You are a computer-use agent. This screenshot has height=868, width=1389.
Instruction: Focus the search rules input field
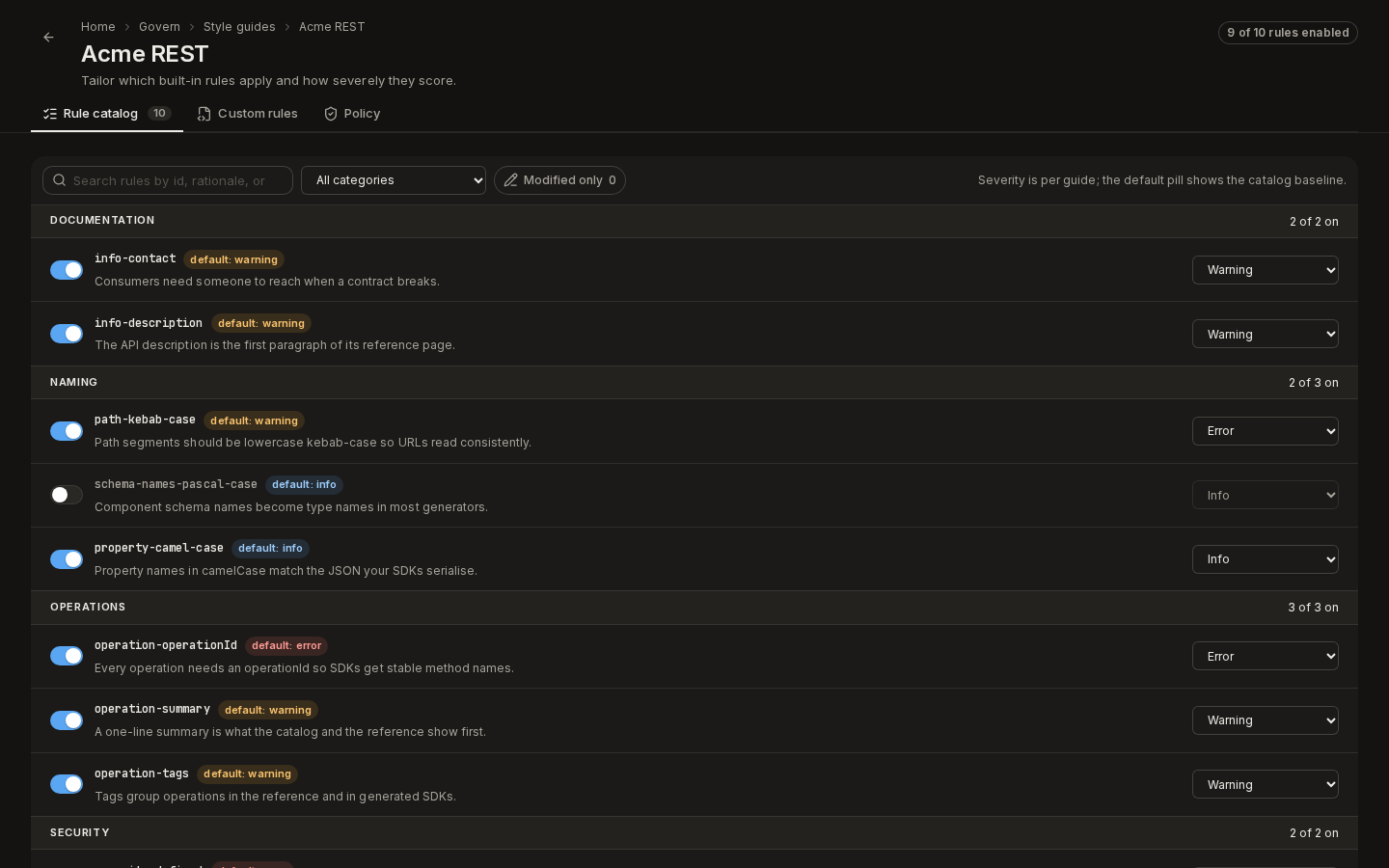click(x=168, y=180)
